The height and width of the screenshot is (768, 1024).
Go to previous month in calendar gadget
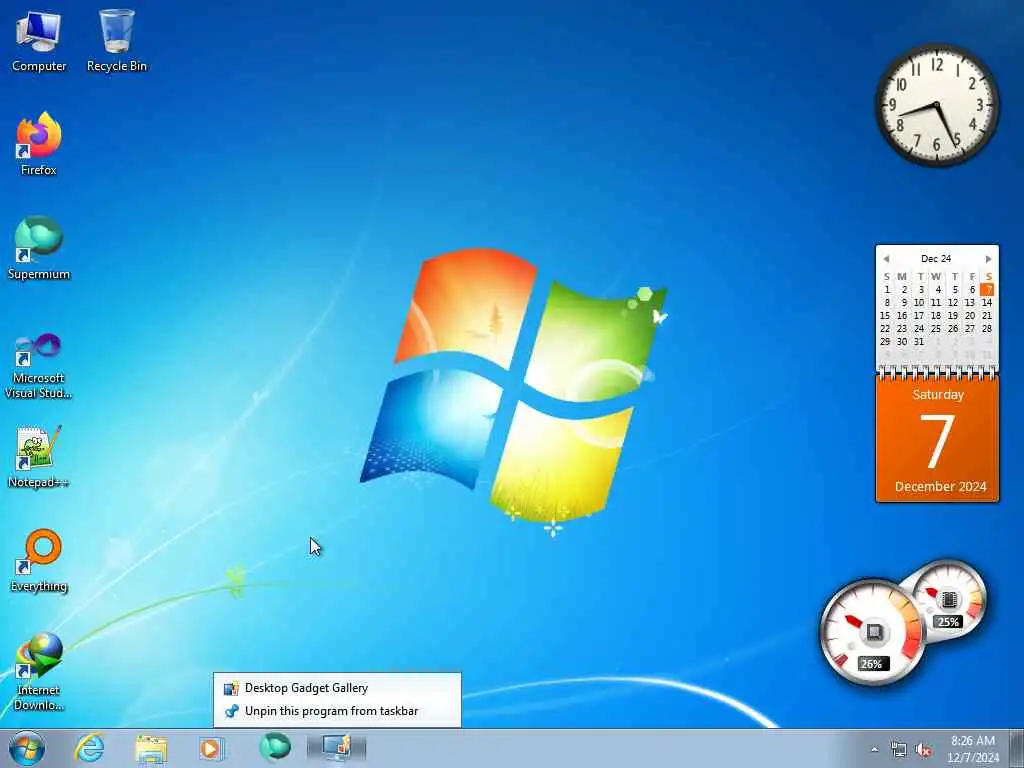[886, 259]
